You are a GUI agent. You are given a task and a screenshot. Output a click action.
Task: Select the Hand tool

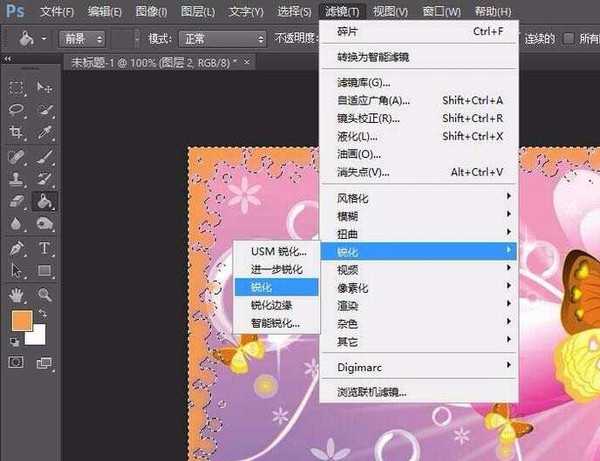pos(16,295)
